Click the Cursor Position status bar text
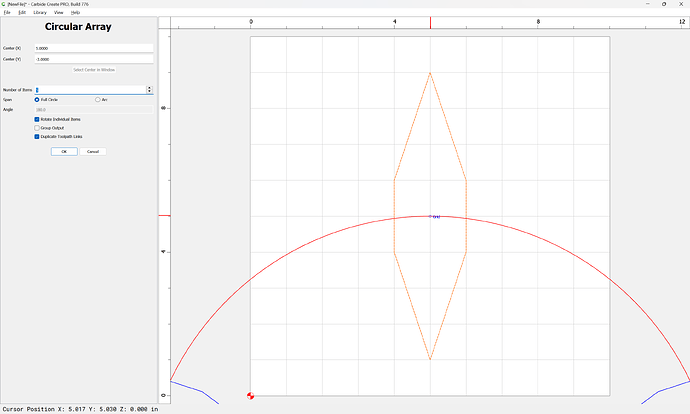This screenshot has width=690, height=414. point(80,409)
